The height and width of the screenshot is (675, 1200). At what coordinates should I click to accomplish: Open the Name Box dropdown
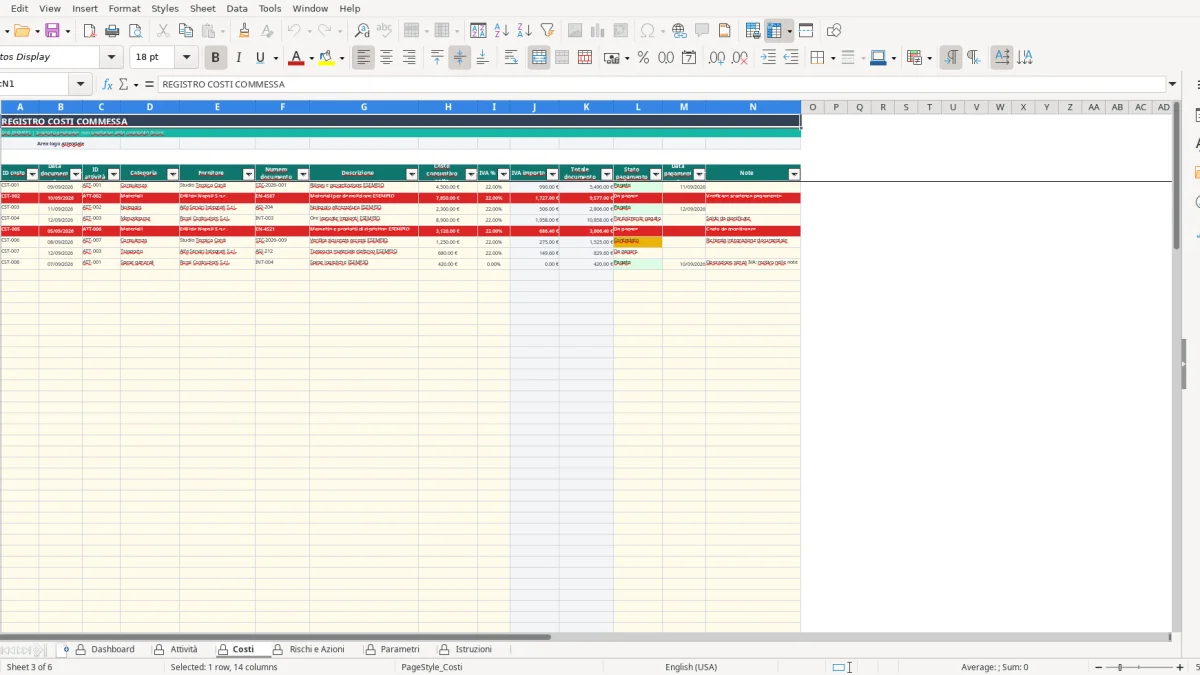[81, 85]
